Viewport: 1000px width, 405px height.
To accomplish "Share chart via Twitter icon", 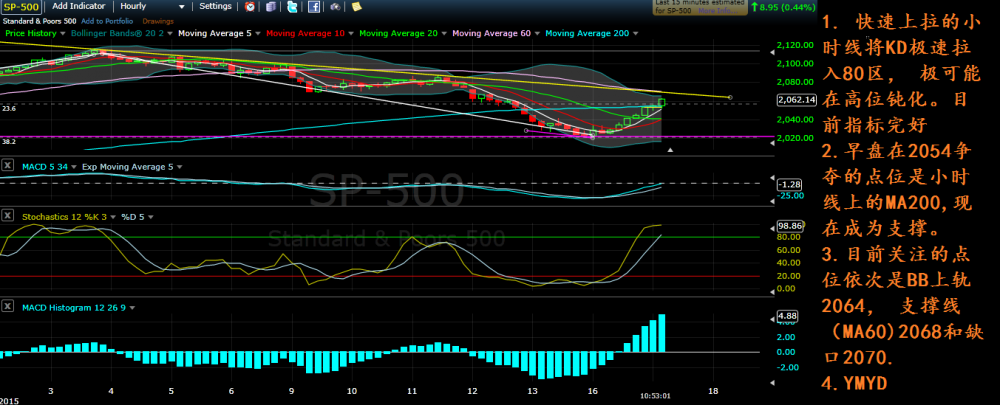I will coord(292,7).
